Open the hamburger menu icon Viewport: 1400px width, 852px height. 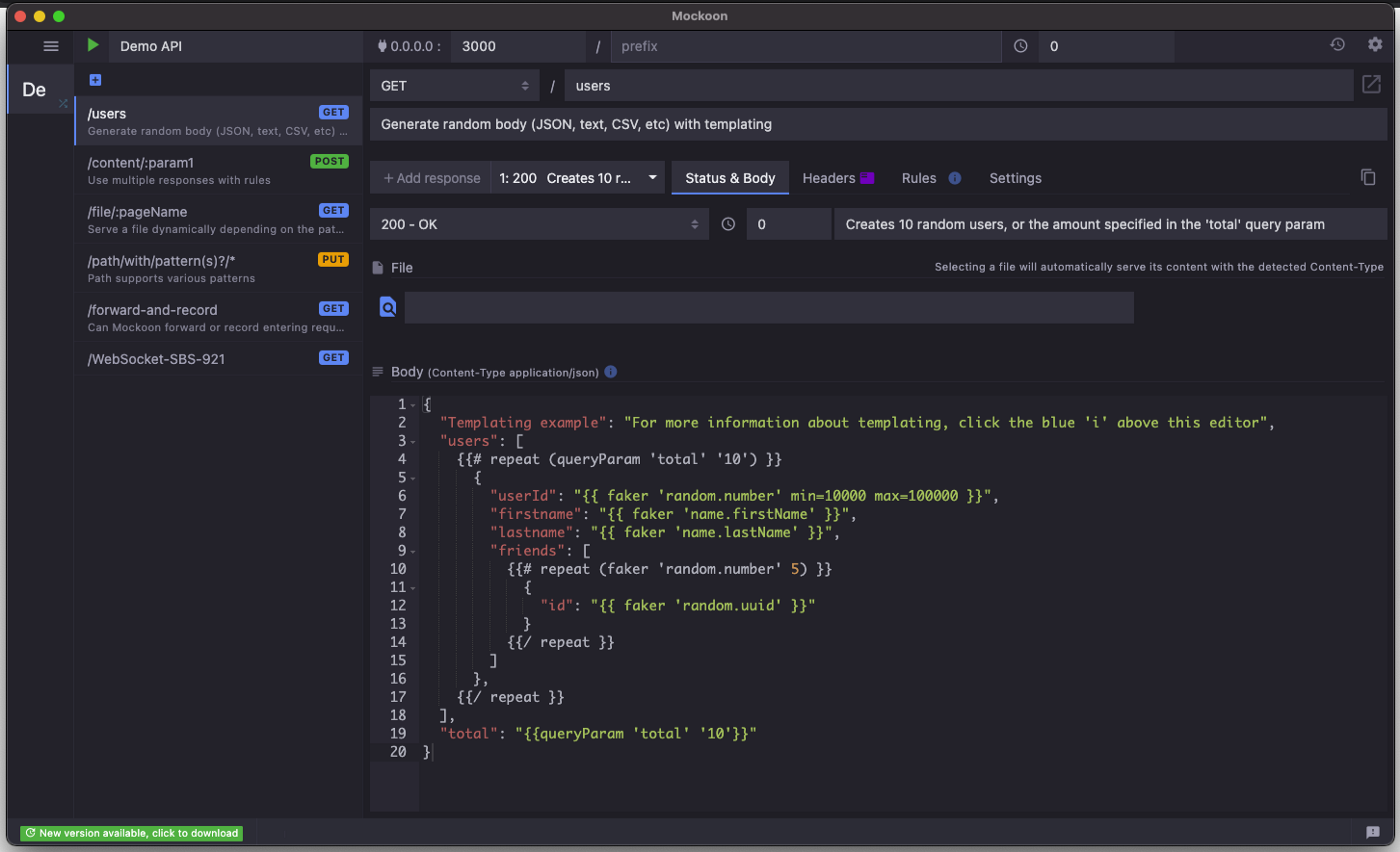tap(51, 46)
